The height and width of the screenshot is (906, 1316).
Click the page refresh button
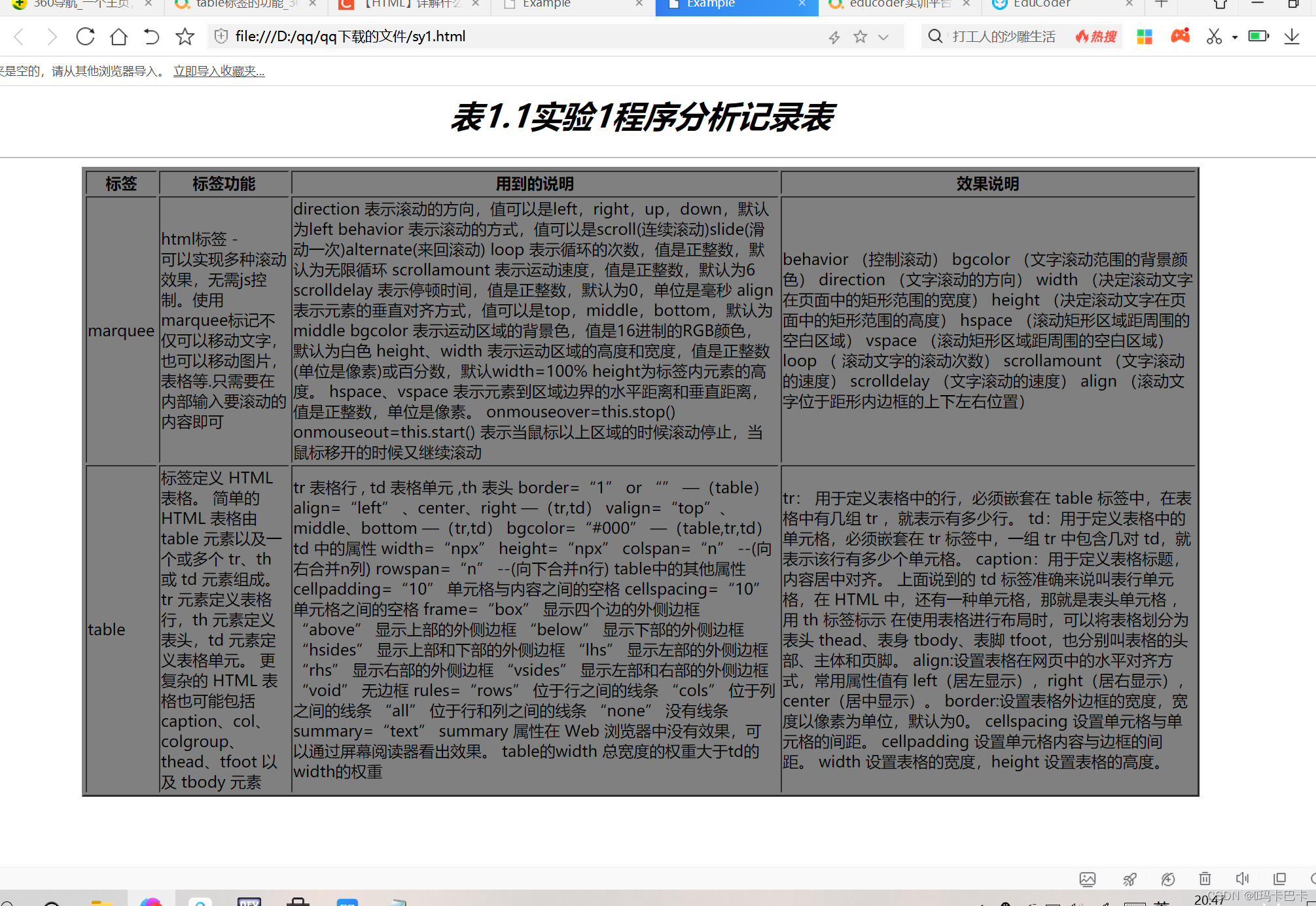click(x=85, y=36)
